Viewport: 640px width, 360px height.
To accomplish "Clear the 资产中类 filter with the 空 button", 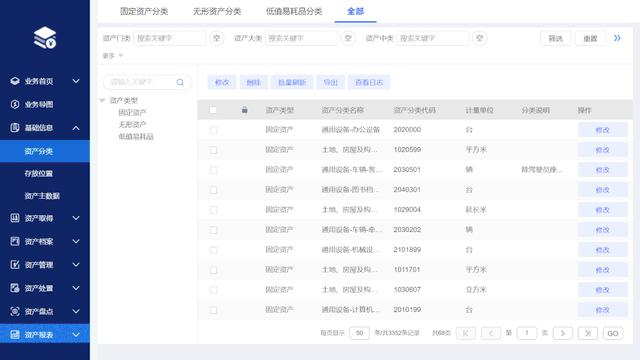I will pos(480,38).
